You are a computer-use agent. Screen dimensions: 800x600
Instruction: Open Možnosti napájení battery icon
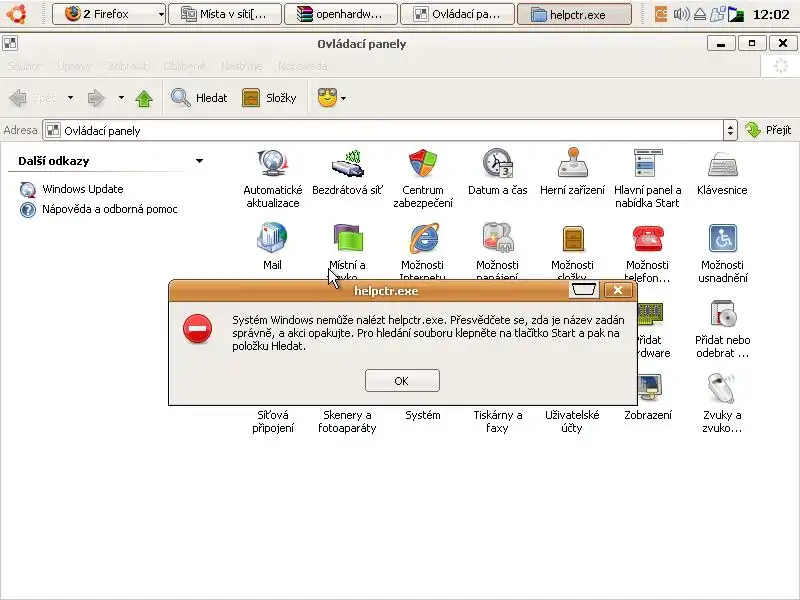coord(497,250)
